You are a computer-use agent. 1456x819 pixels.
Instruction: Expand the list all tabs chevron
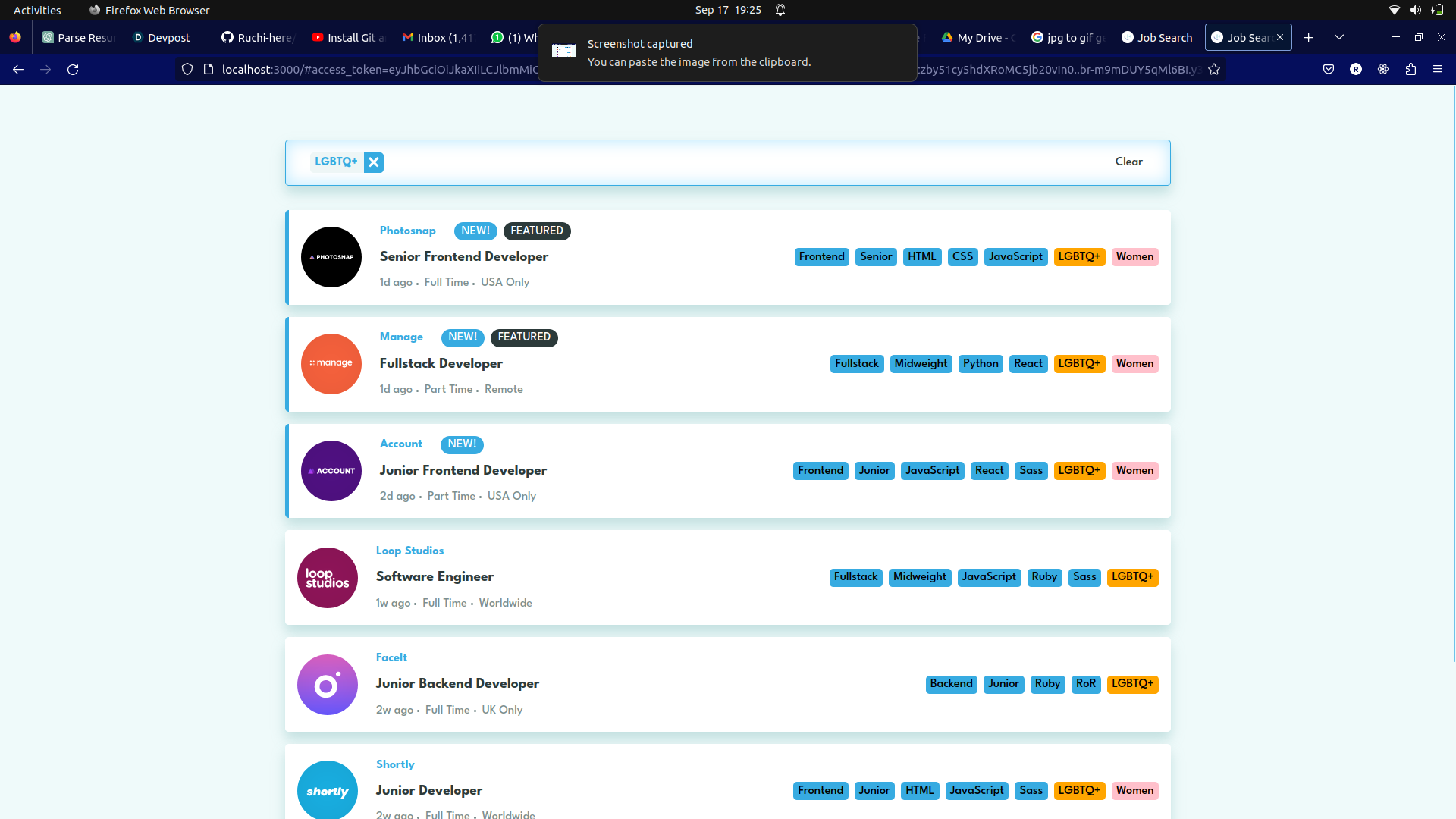coord(1339,38)
